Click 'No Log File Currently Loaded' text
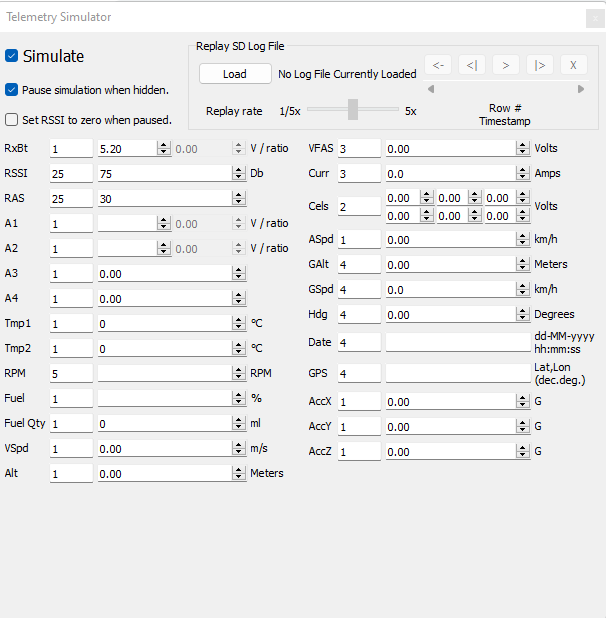This screenshot has width=606, height=618. click(347, 74)
